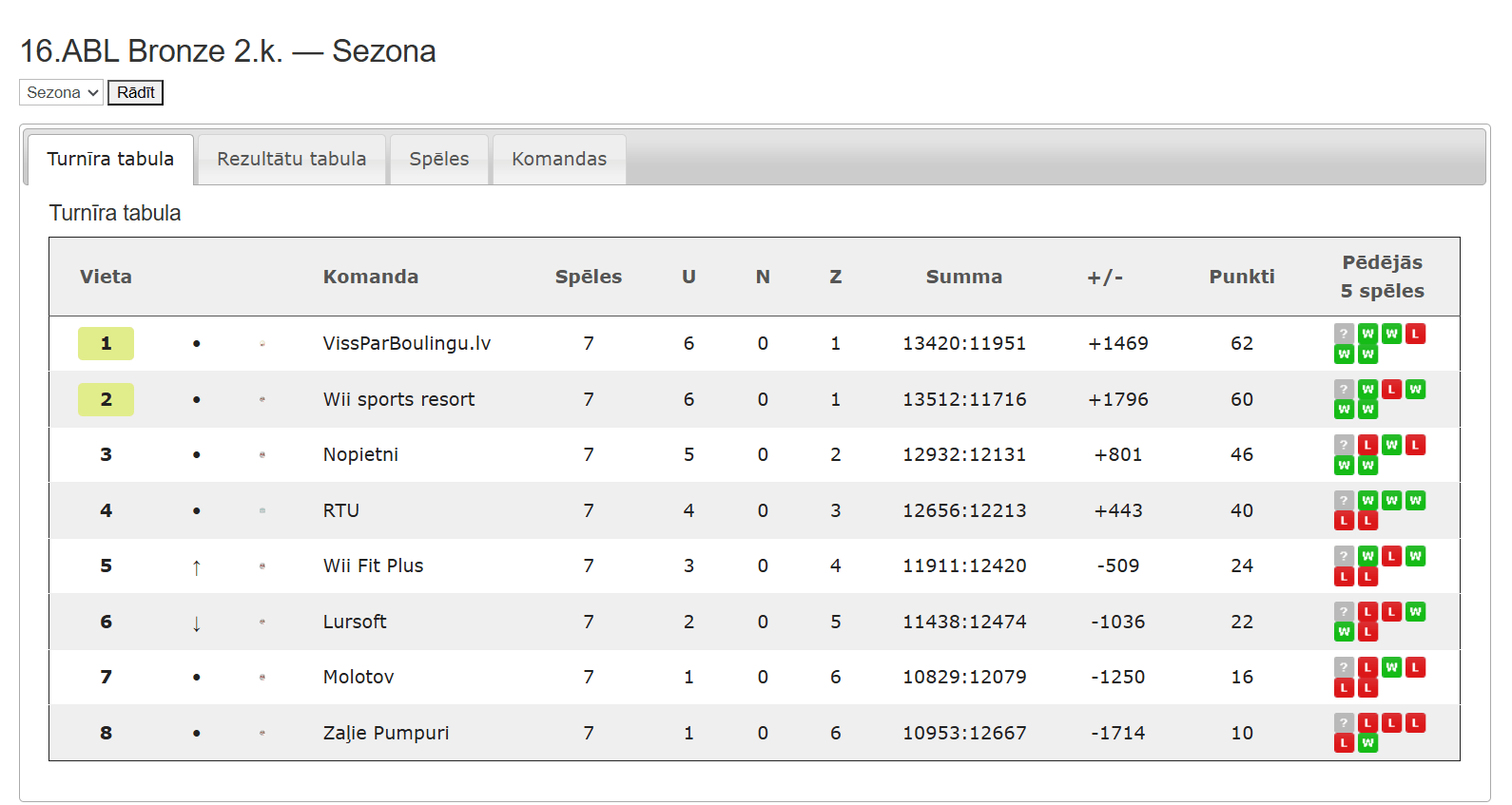Click the RTU team logo icon

point(262,510)
